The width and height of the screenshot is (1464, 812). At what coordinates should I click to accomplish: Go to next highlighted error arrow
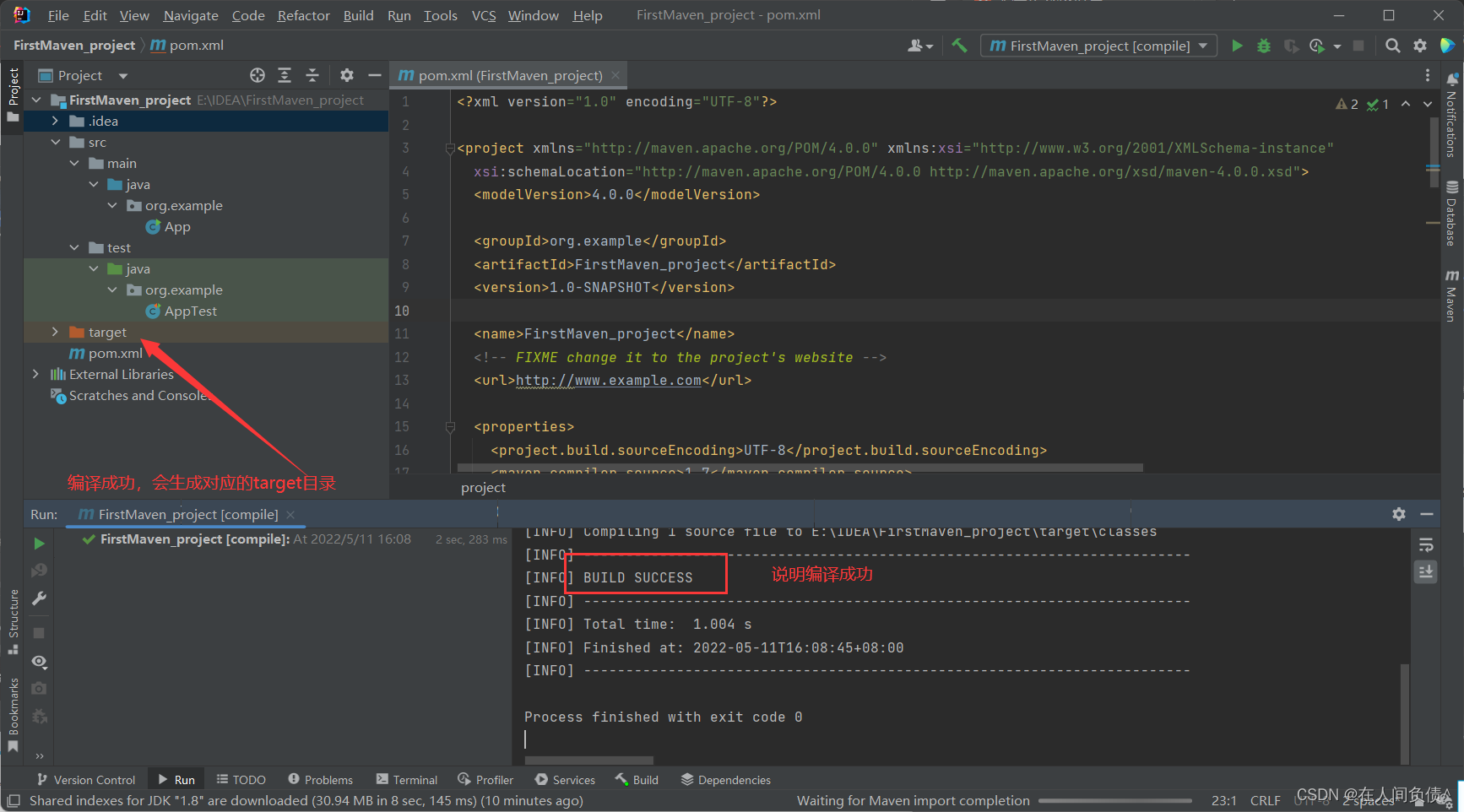coord(1428,104)
